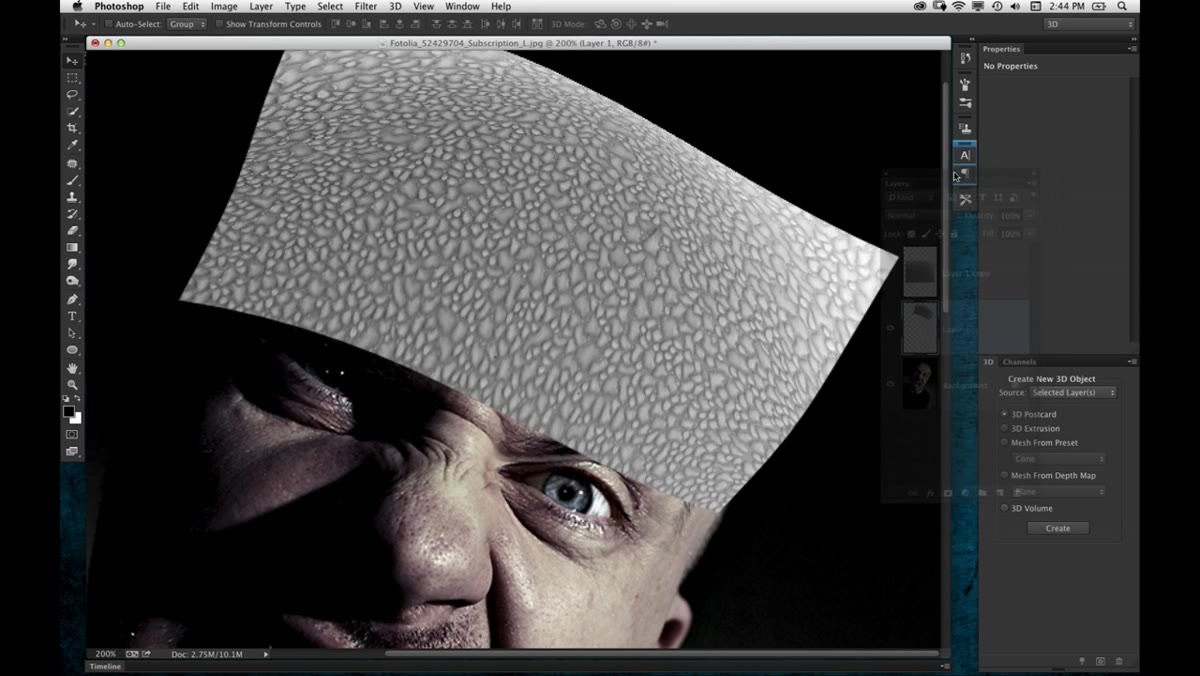
Task: Open the 3D panel flyout menu
Action: pos(1132,362)
